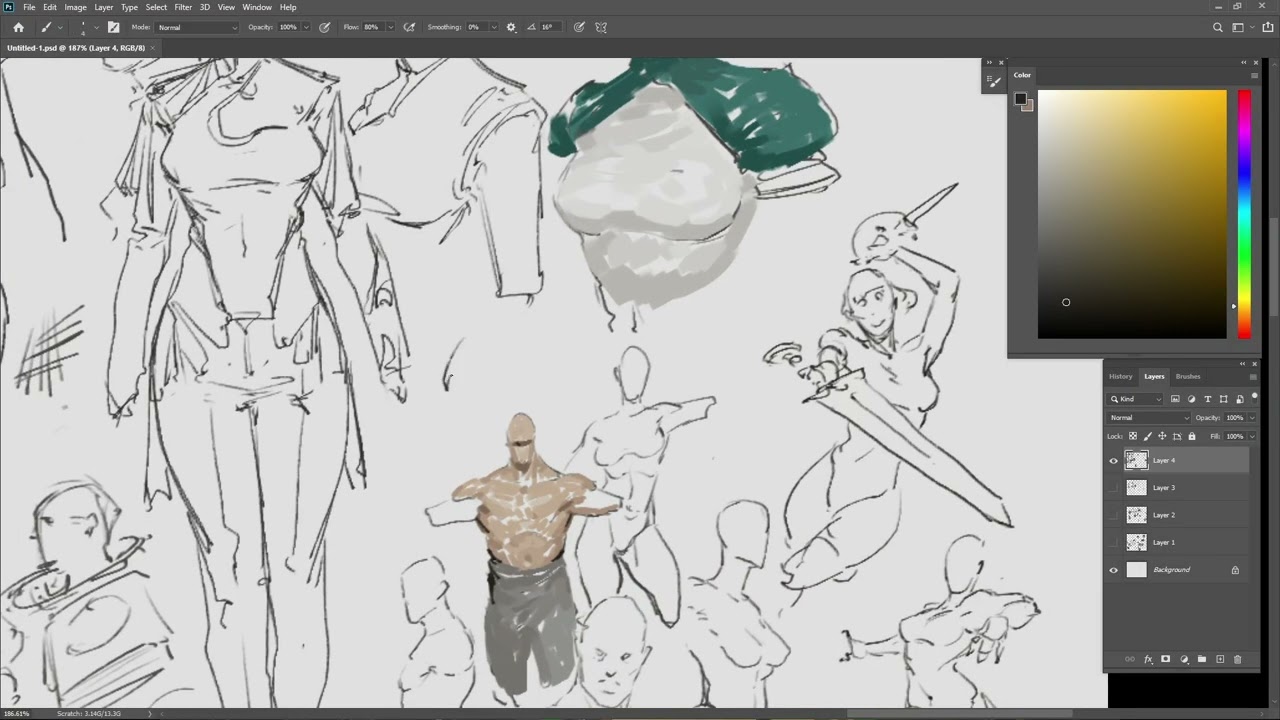Lock image pixels with brush icon
The image size is (1280, 720).
(1148, 436)
